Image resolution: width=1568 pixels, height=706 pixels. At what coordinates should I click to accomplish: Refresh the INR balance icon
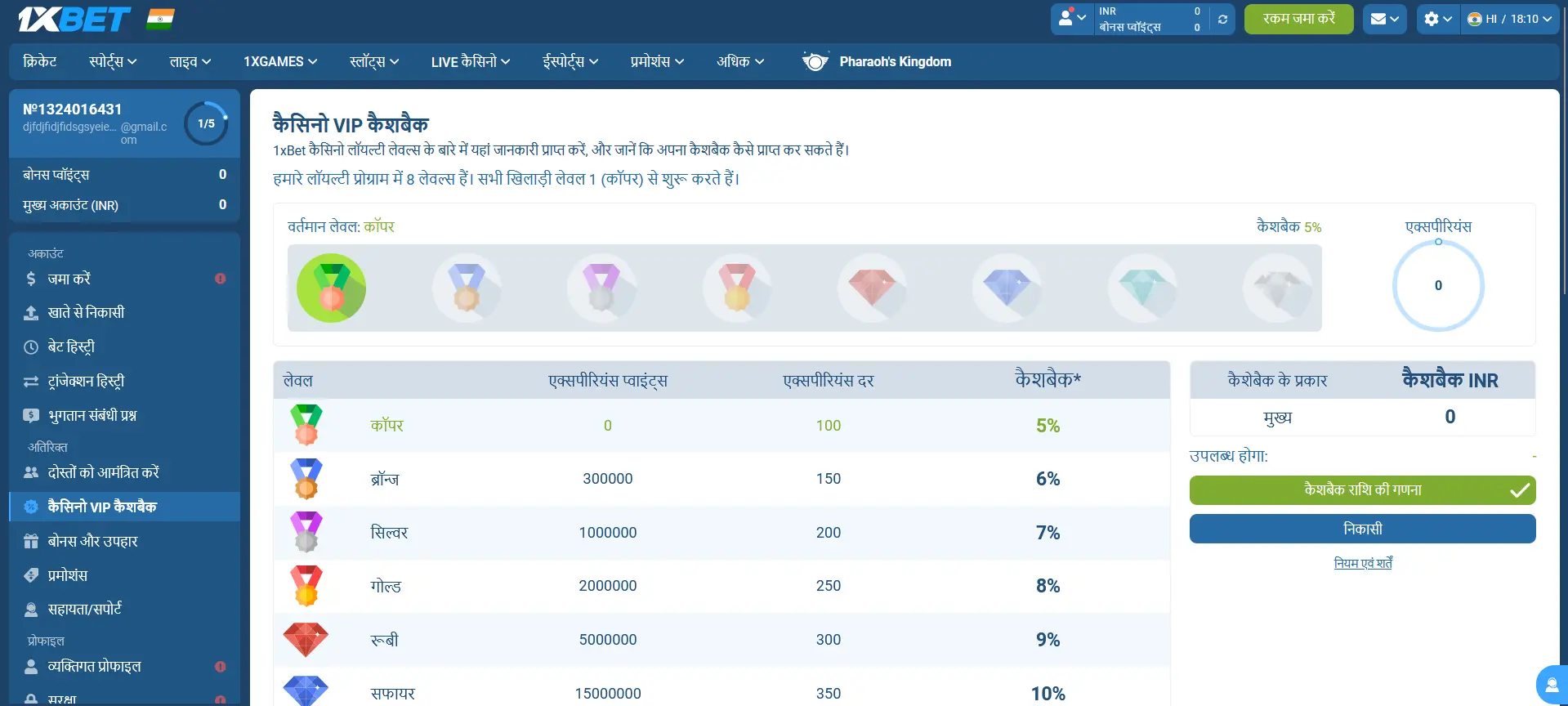pyautogui.click(x=1222, y=20)
